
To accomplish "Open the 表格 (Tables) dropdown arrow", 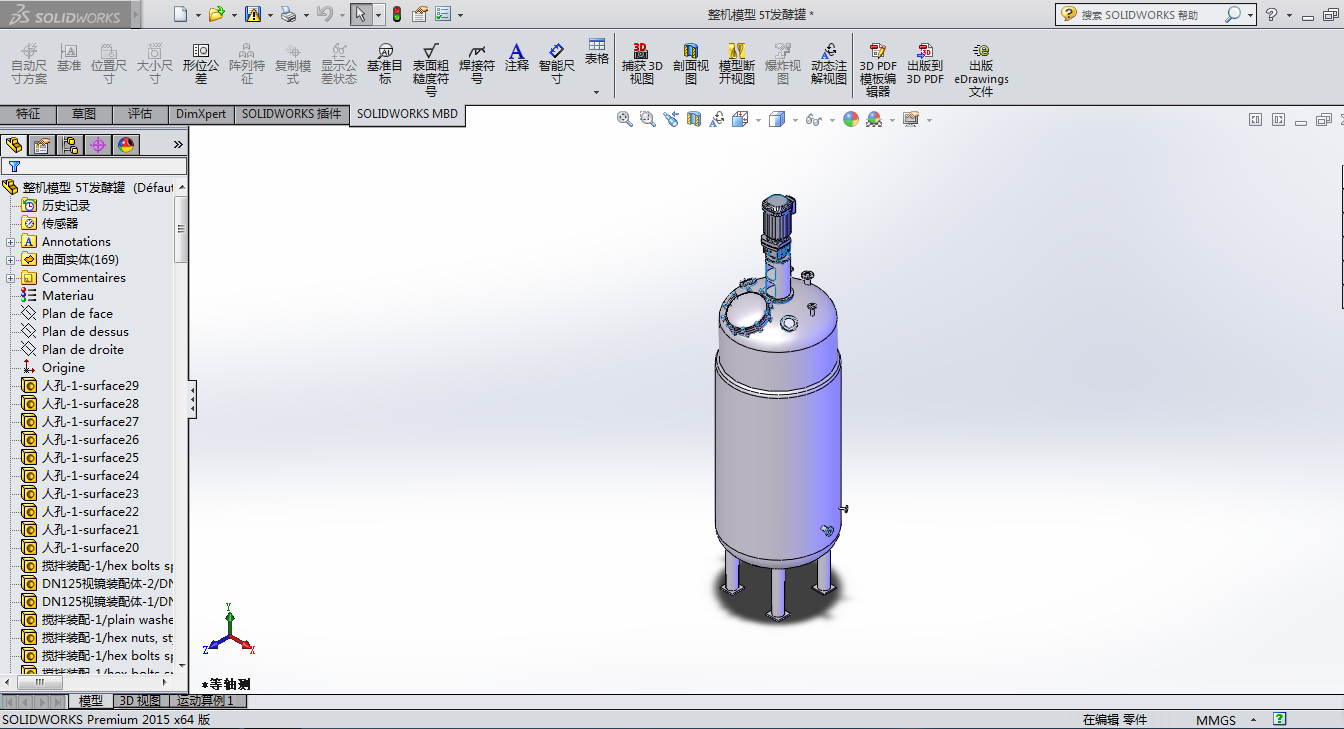I will [x=597, y=92].
